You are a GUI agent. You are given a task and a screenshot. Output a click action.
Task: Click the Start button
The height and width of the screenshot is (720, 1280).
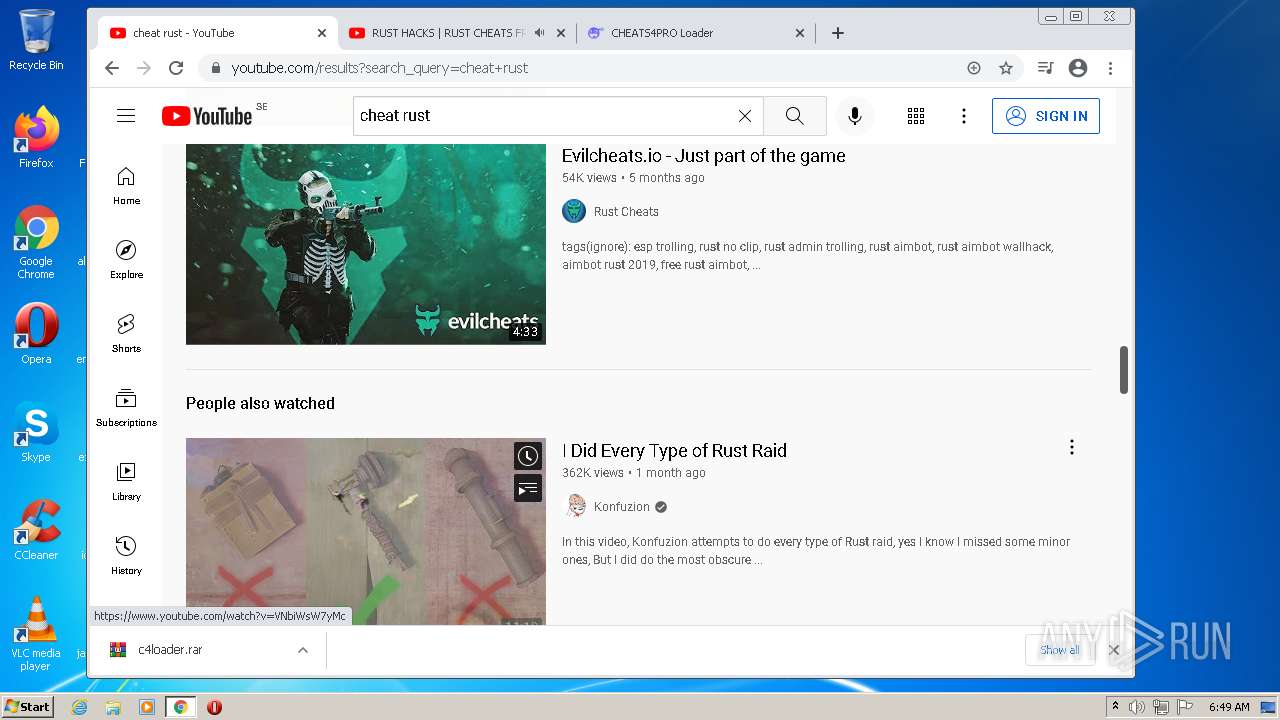27,707
